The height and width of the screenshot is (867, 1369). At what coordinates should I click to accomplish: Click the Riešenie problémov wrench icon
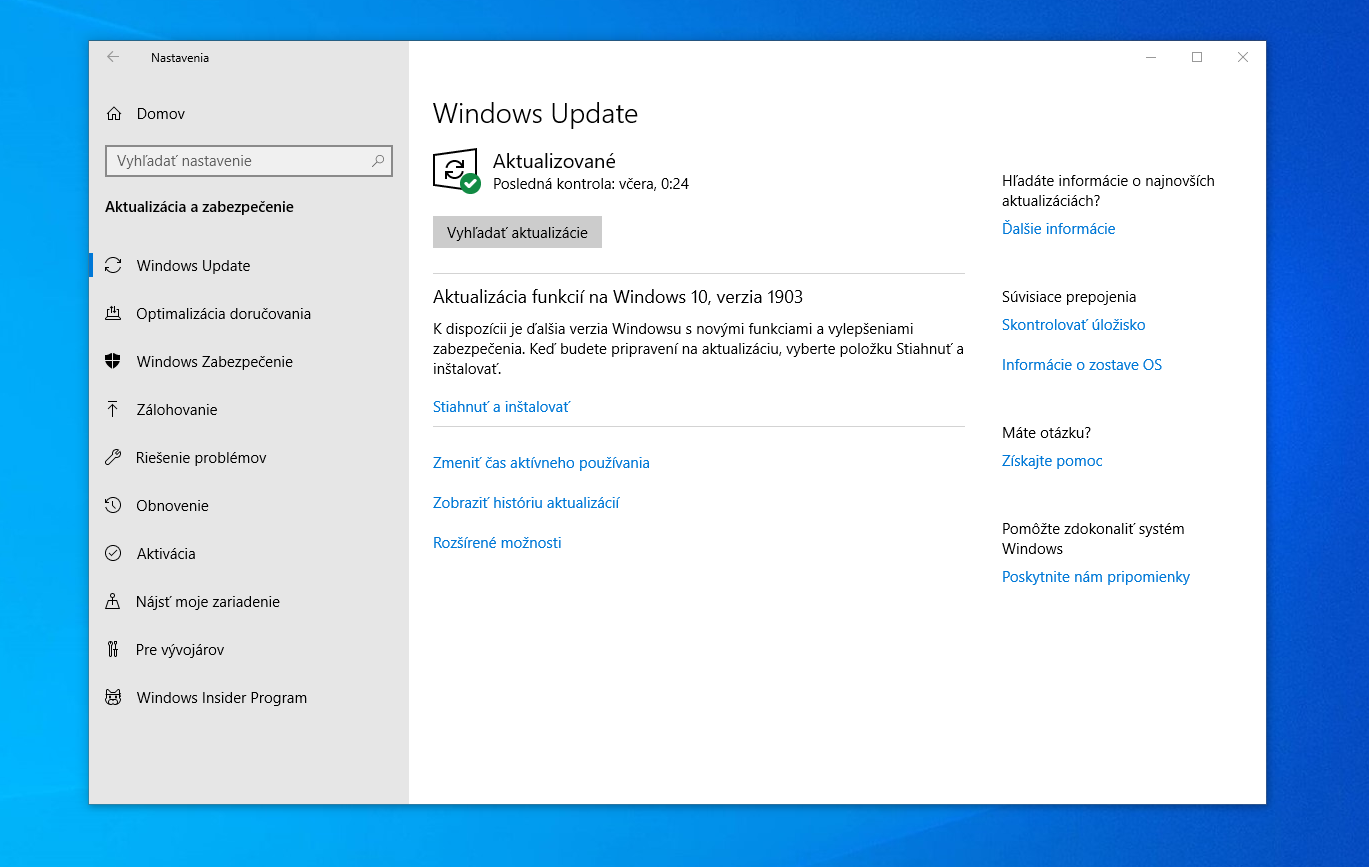pos(113,458)
